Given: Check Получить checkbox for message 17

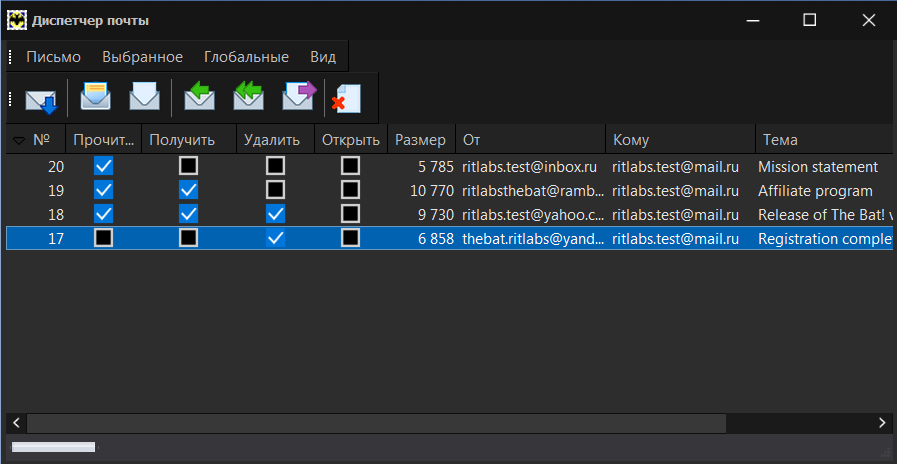Looking at the screenshot, I should click(188, 238).
